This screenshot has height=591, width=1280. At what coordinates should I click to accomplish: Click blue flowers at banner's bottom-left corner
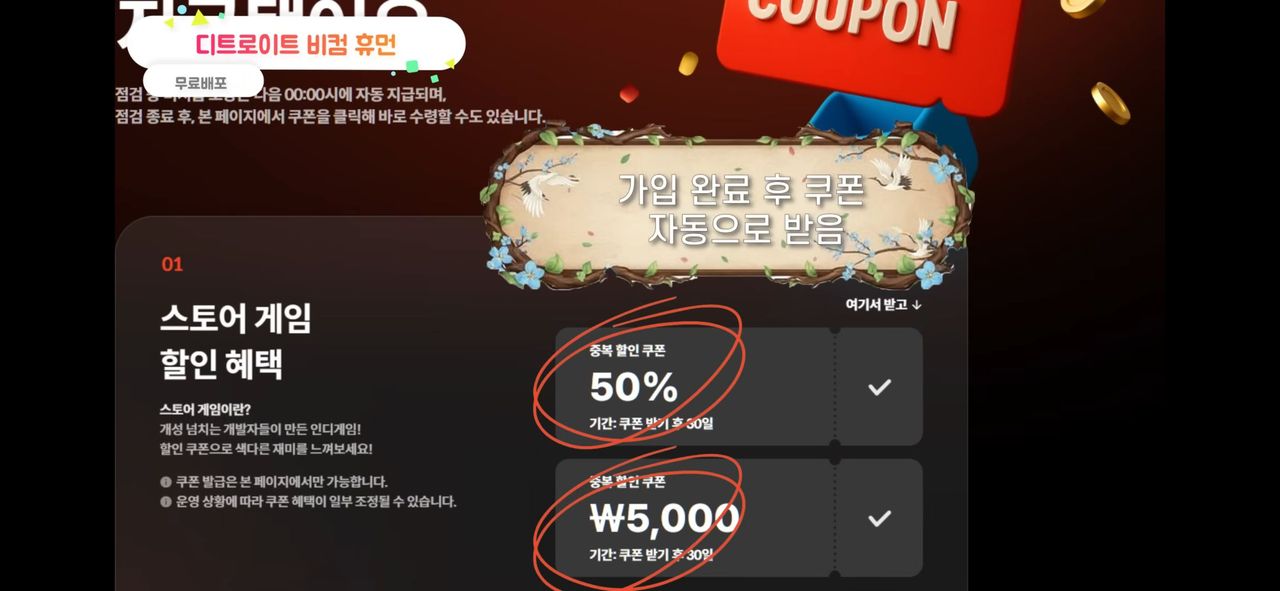coord(514,262)
